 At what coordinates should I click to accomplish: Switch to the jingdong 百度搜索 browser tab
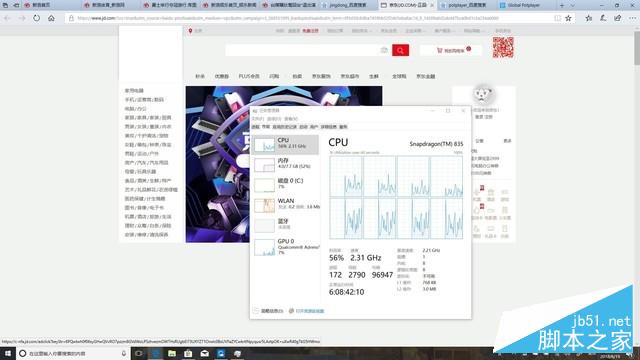(347, 5)
